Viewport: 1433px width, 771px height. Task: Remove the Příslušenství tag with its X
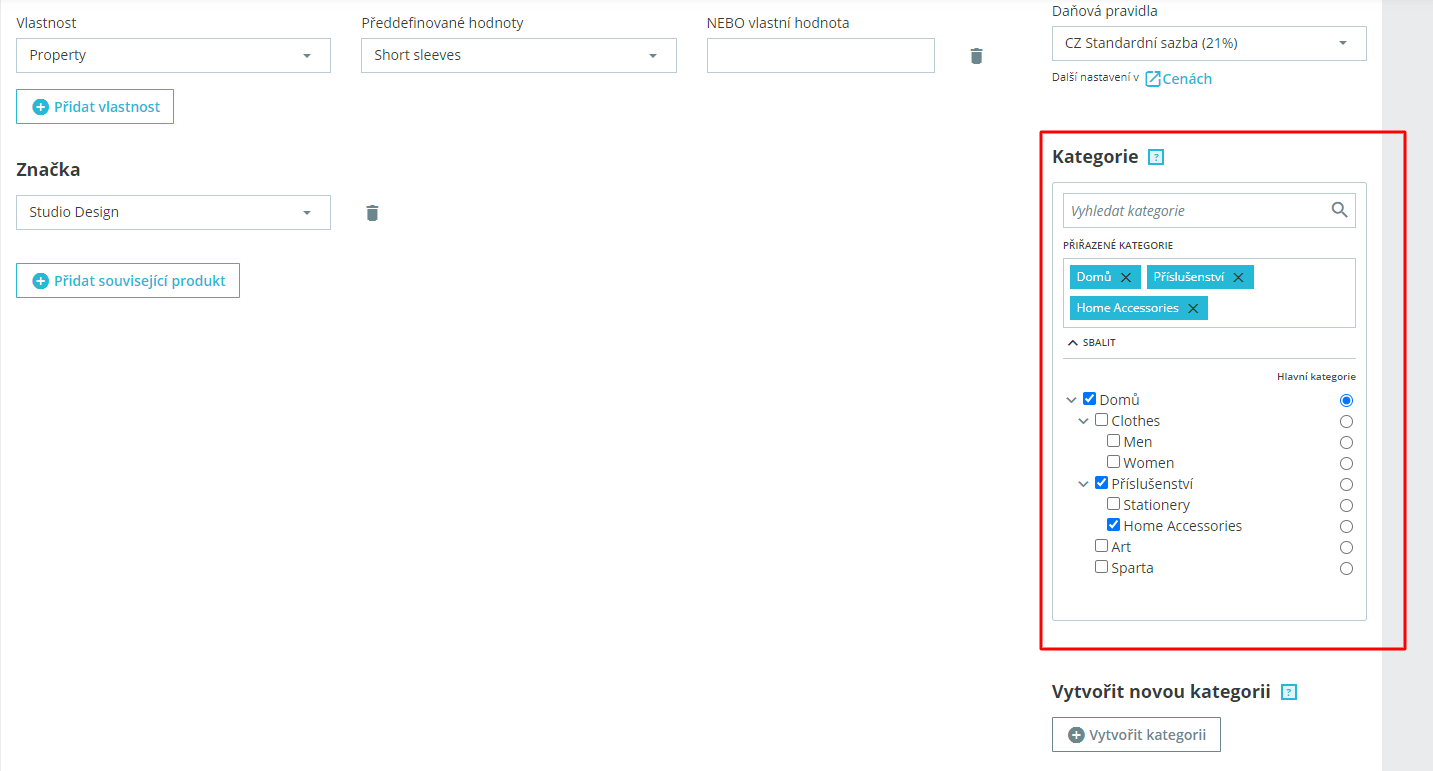[x=1238, y=277]
